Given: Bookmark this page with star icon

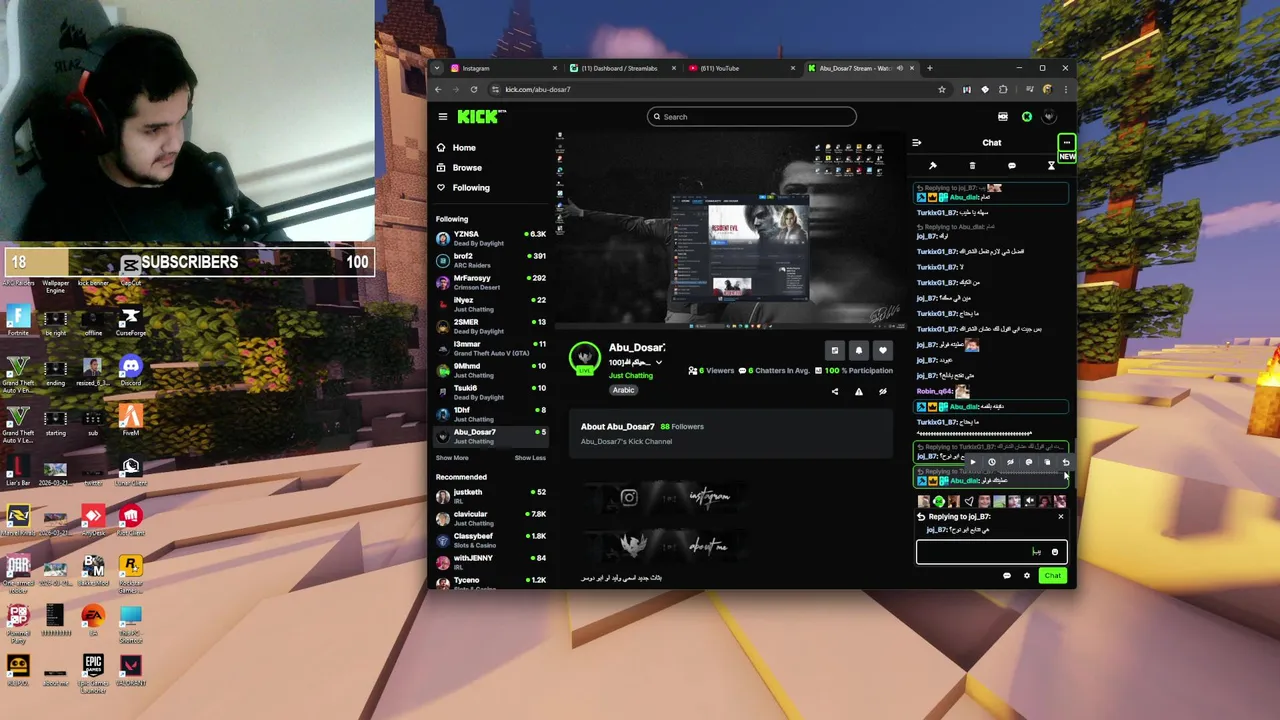Looking at the screenshot, I should [941, 89].
